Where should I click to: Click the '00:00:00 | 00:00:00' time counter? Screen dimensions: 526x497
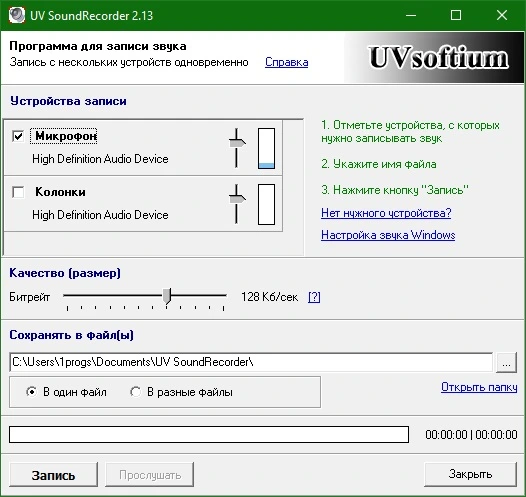tap(471, 435)
